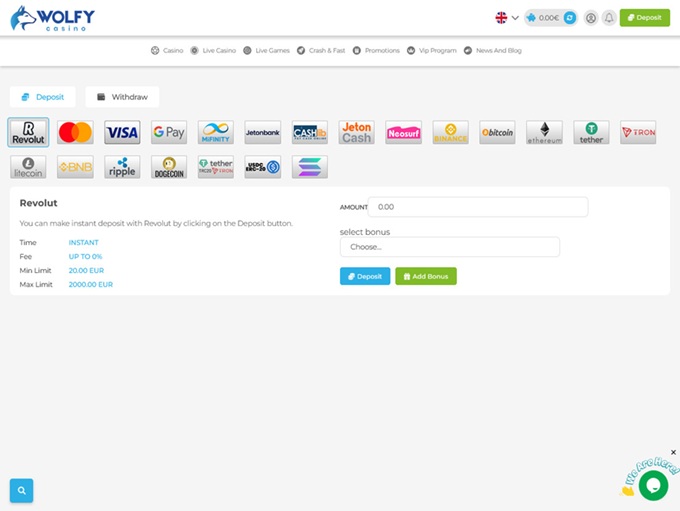
Task: Select Neosurf payment option
Action: (403, 132)
